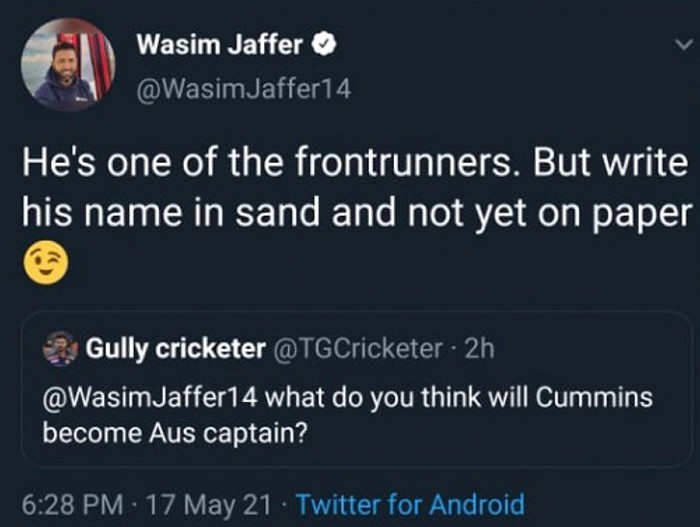Open Gully cricketer's small avatar
Screen dimensions: 700x527
click(60, 349)
